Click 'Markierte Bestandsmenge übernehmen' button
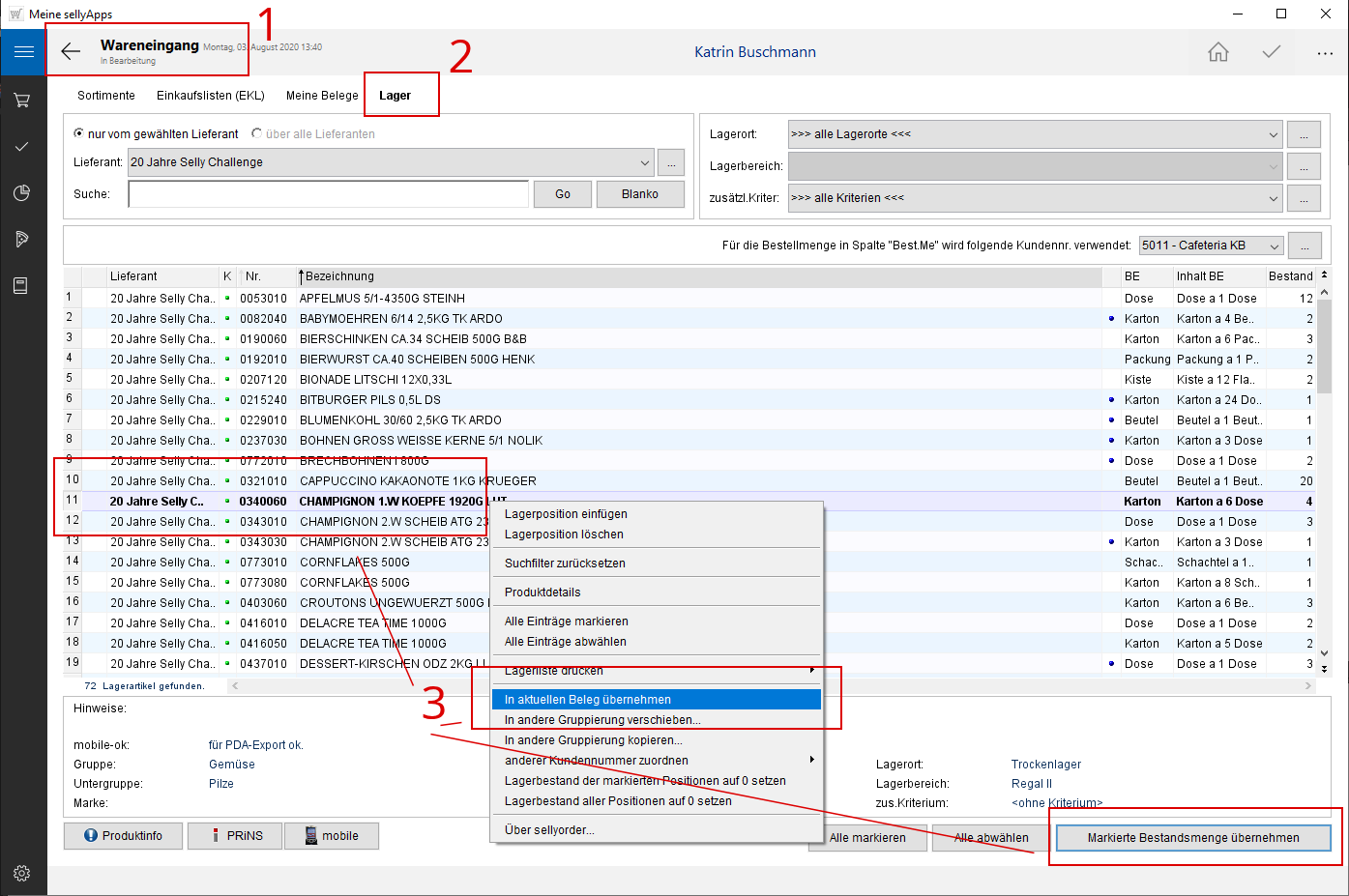Screen dimensions: 1349x896 [1192, 838]
